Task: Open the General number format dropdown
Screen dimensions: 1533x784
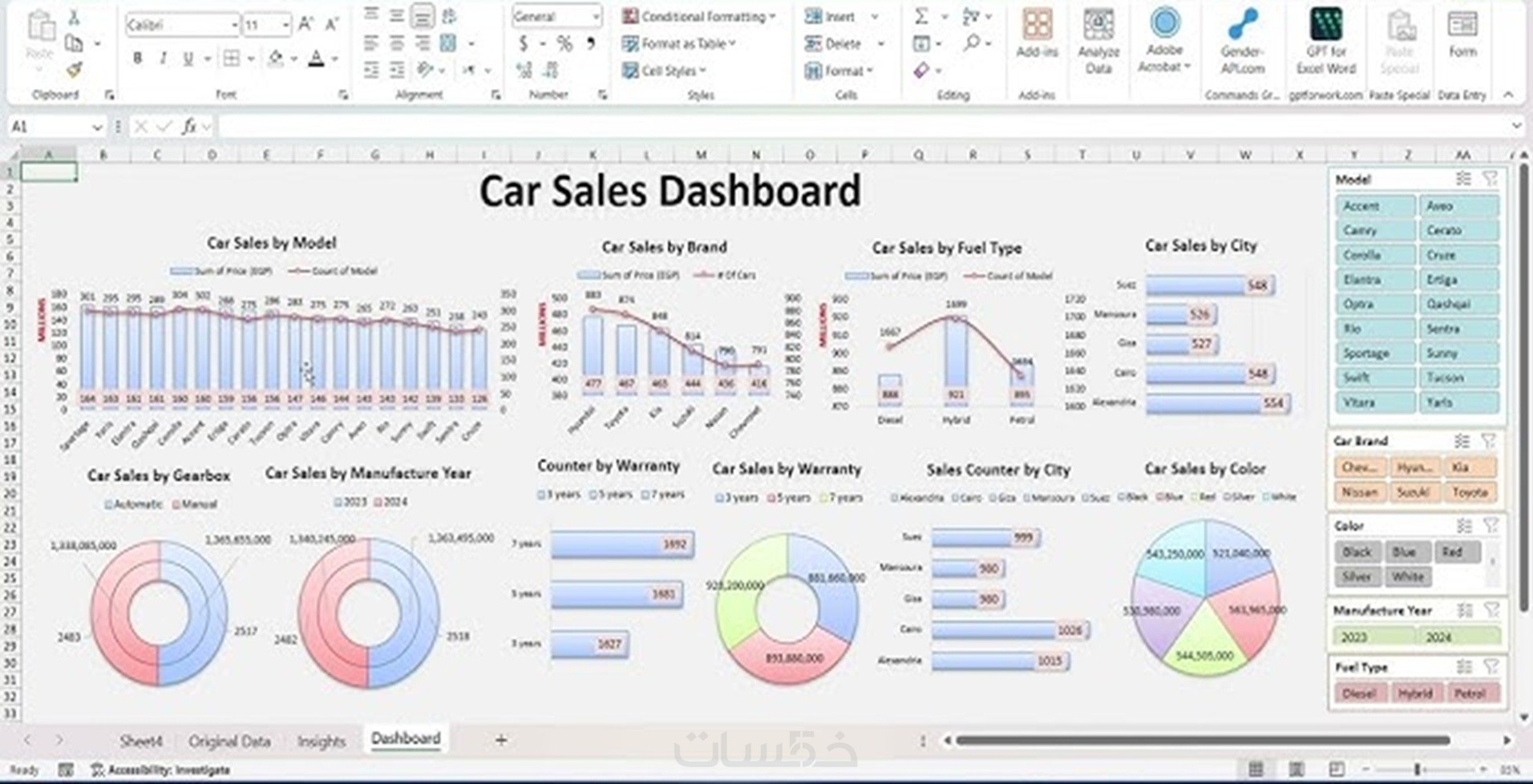Action: (596, 16)
